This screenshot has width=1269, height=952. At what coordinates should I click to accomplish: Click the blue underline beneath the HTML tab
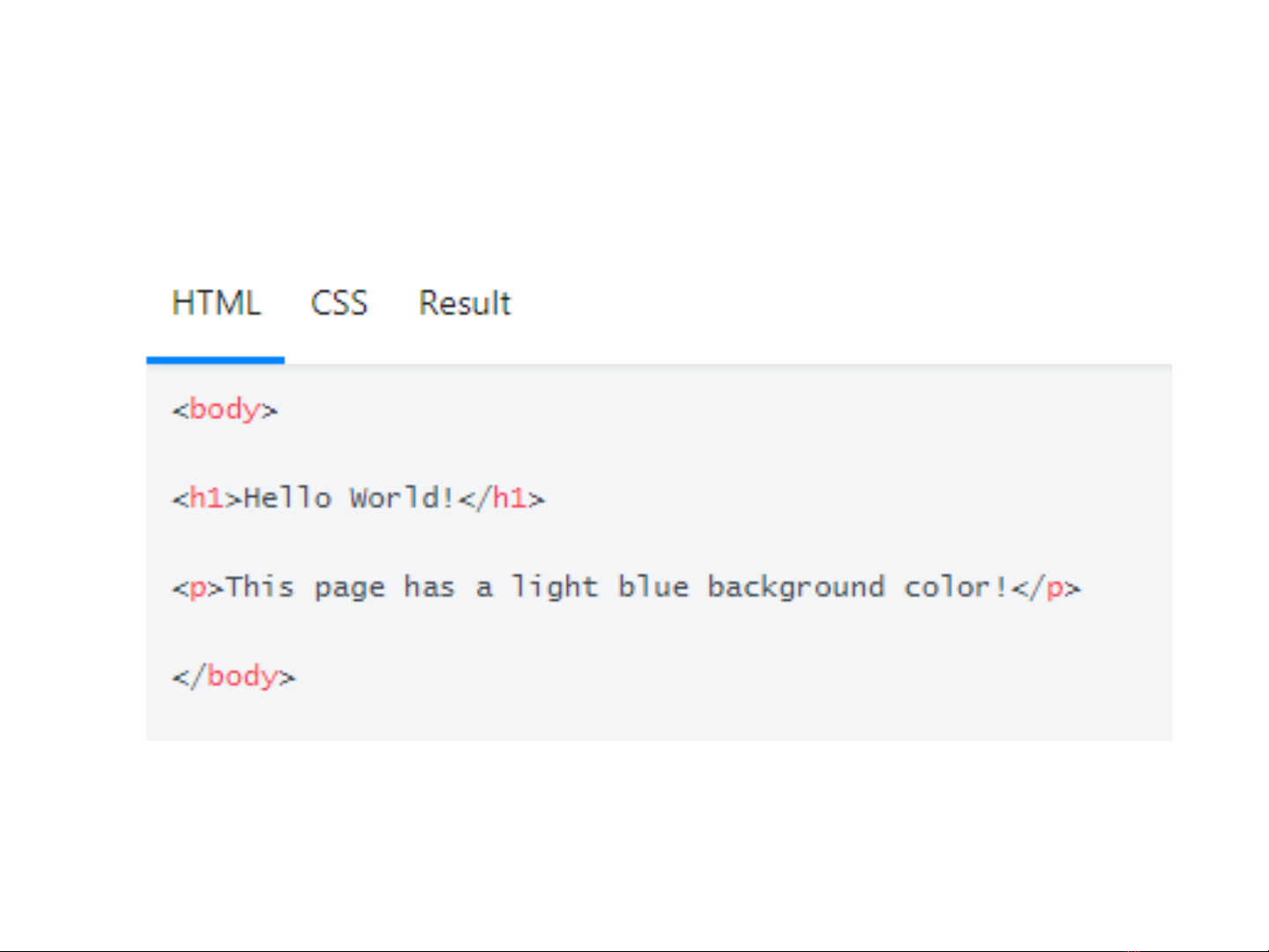click(x=215, y=359)
